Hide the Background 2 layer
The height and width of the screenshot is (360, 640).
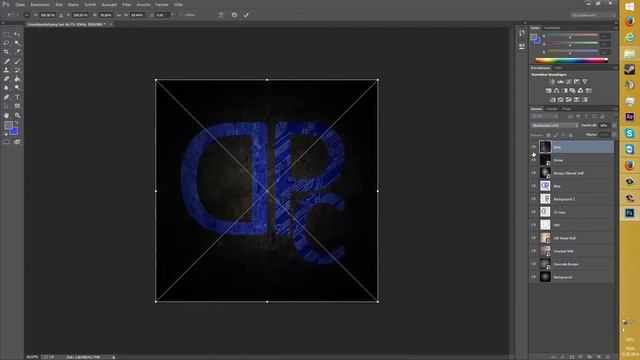pos(533,199)
